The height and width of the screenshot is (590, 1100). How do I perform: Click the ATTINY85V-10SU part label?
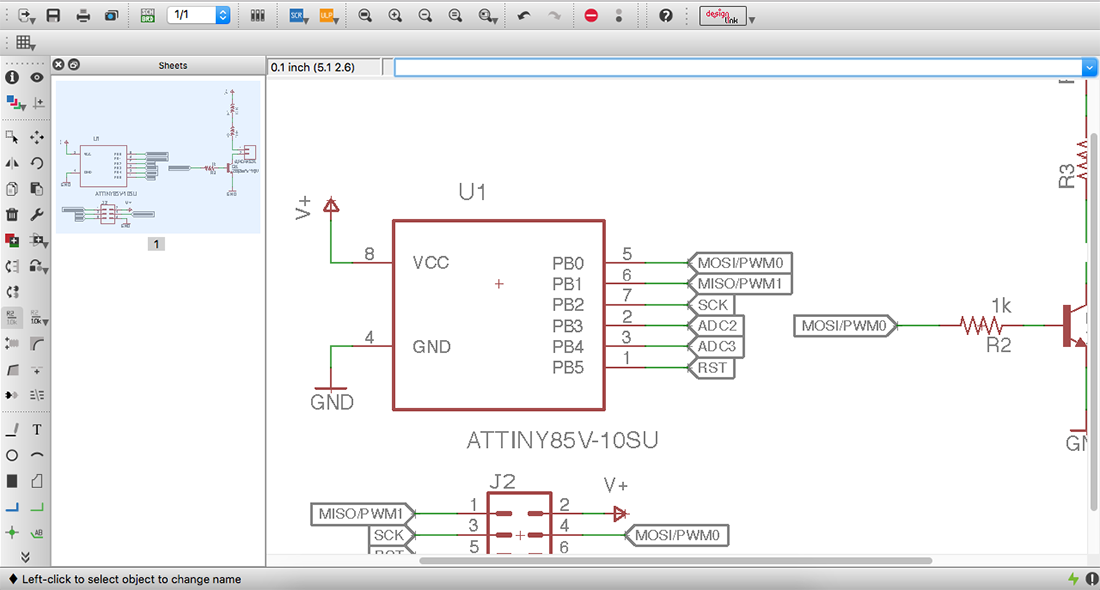(x=562, y=441)
